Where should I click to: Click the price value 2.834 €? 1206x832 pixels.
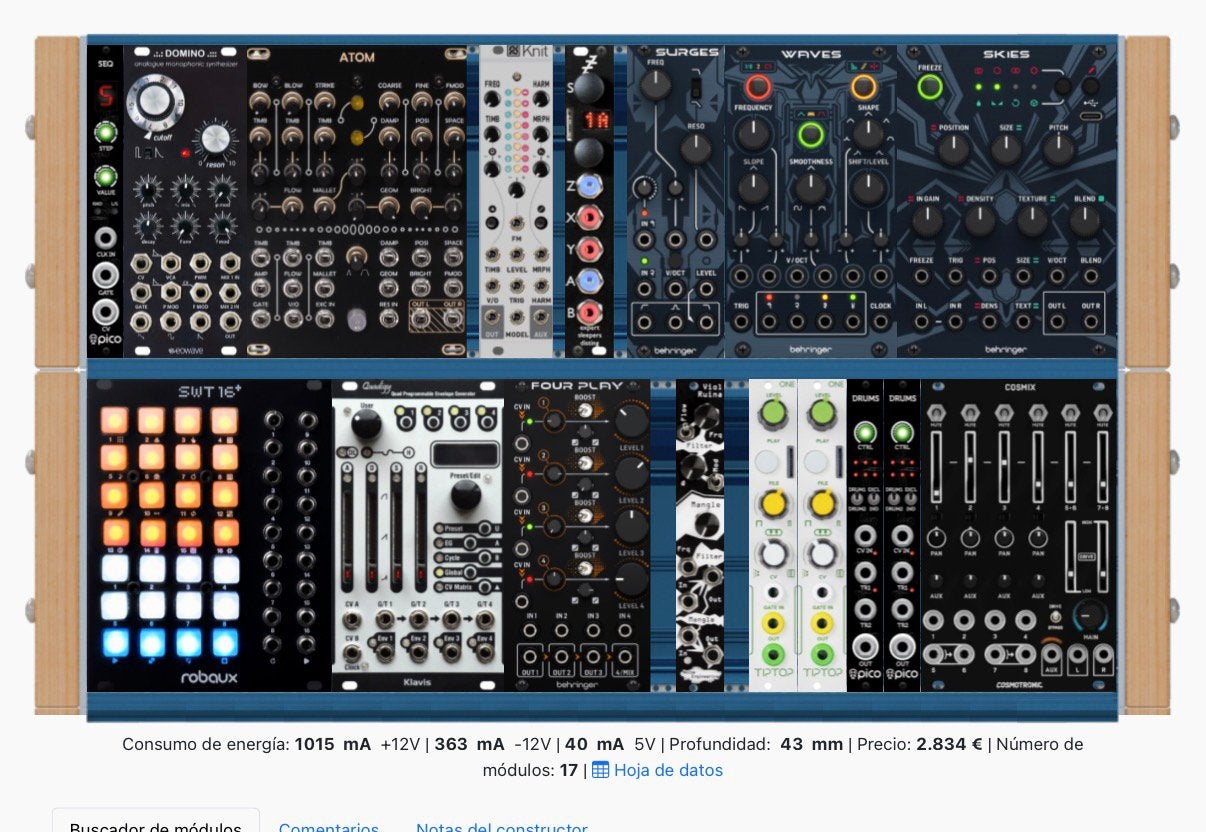[949, 744]
